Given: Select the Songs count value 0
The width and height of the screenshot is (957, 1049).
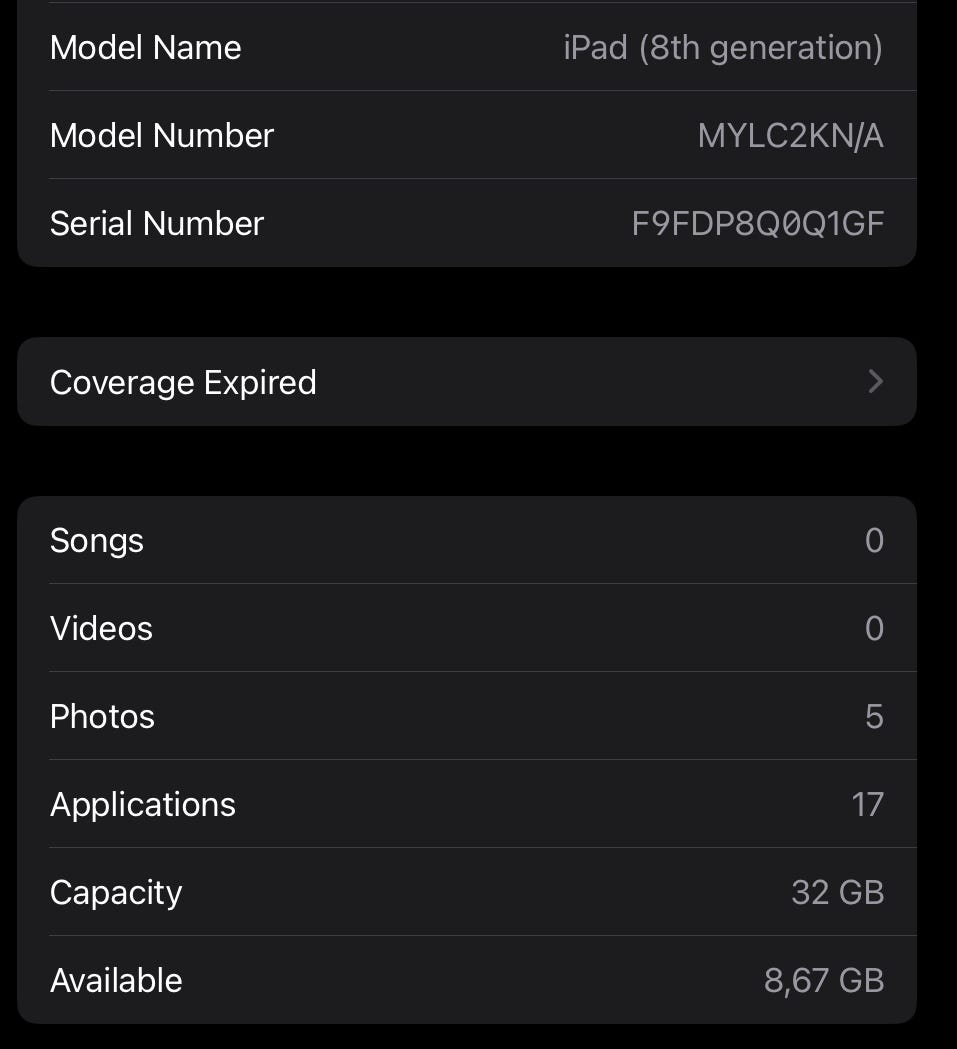Looking at the screenshot, I should 874,540.
